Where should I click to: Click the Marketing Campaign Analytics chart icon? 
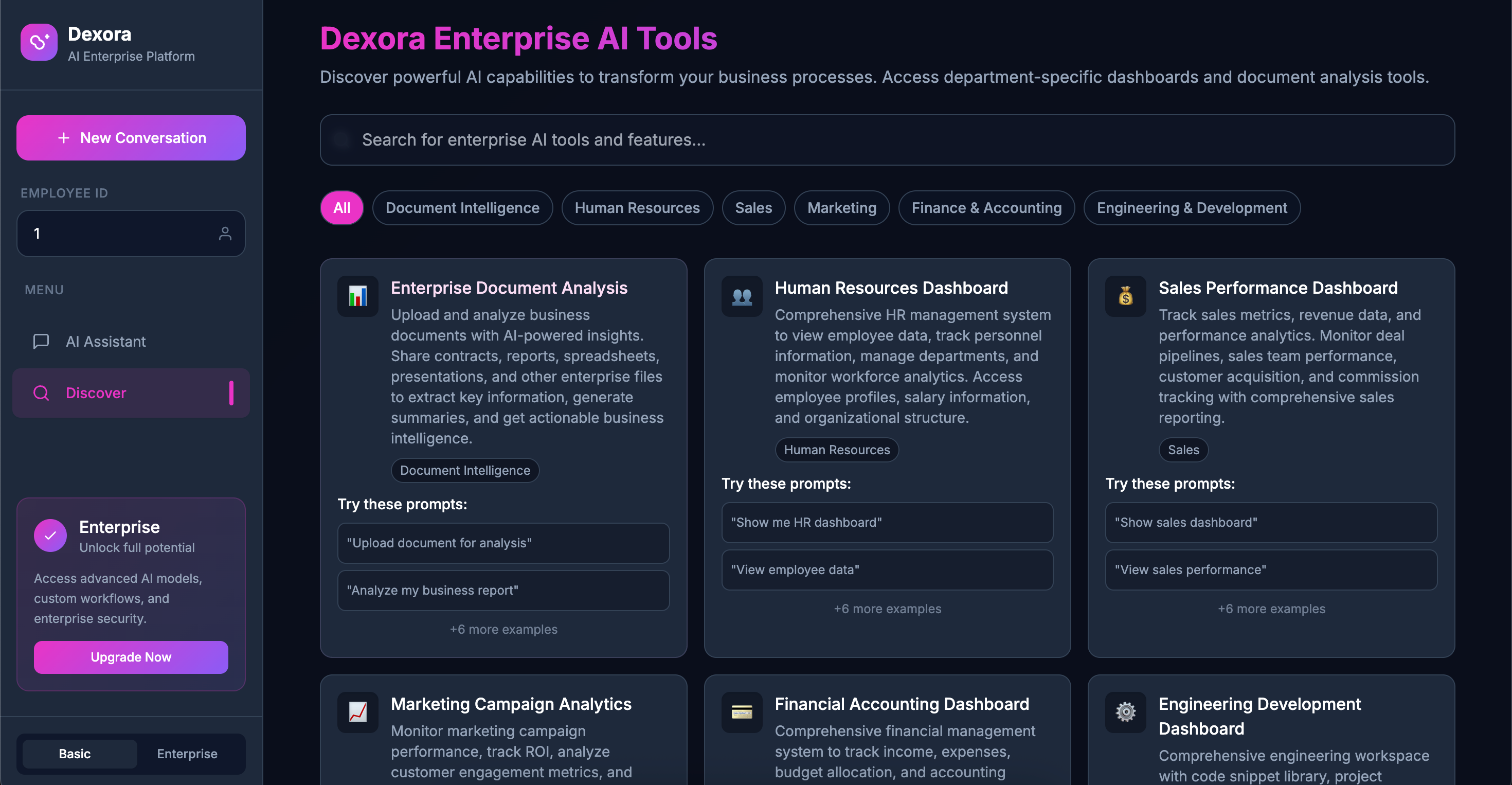tap(357, 712)
